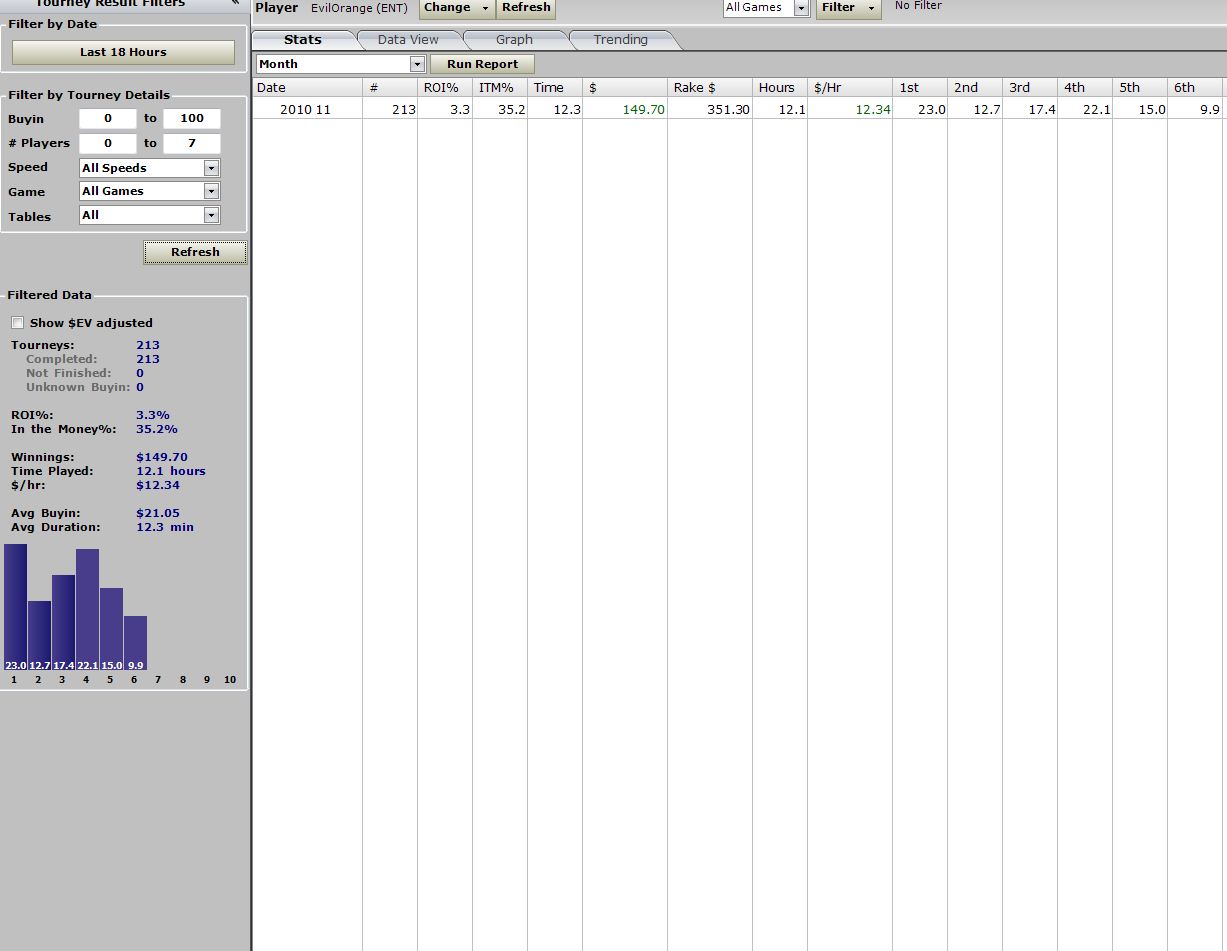Click the maximum # Players field
The image size is (1227, 951).
click(x=191, y=143)
